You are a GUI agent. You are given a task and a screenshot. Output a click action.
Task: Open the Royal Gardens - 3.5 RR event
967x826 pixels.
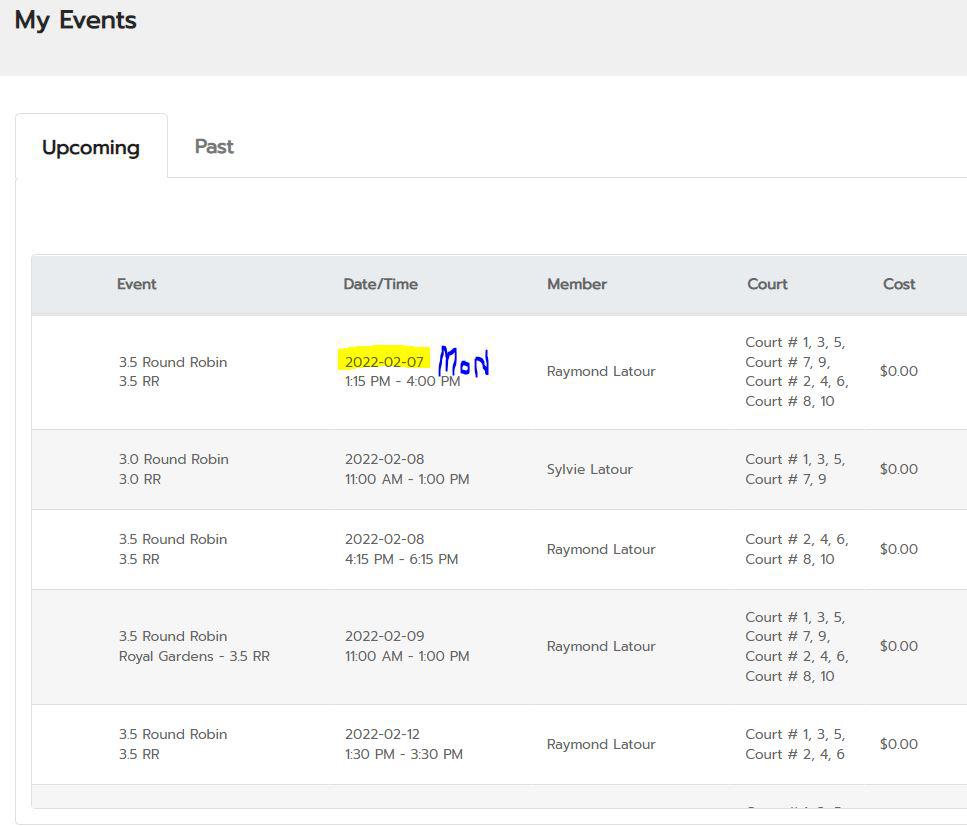click(x=194, y=657)
